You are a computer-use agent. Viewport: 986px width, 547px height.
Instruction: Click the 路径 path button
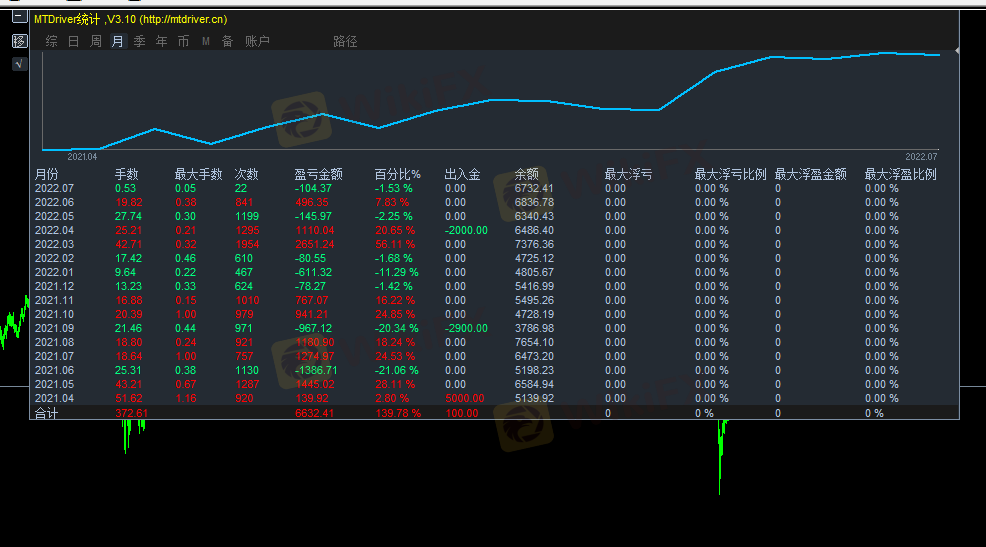pyautogui.click(x=345, y=41)
